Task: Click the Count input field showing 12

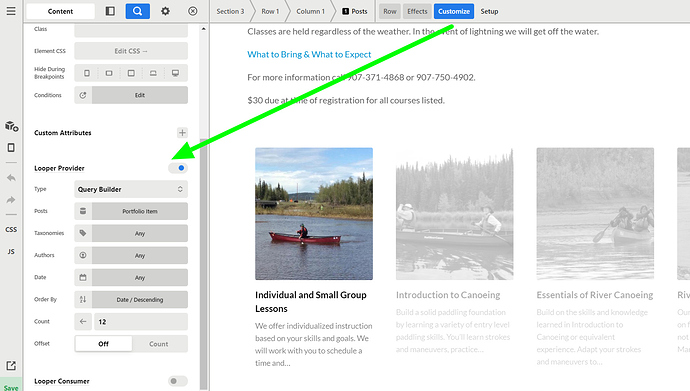Action: 141,322
